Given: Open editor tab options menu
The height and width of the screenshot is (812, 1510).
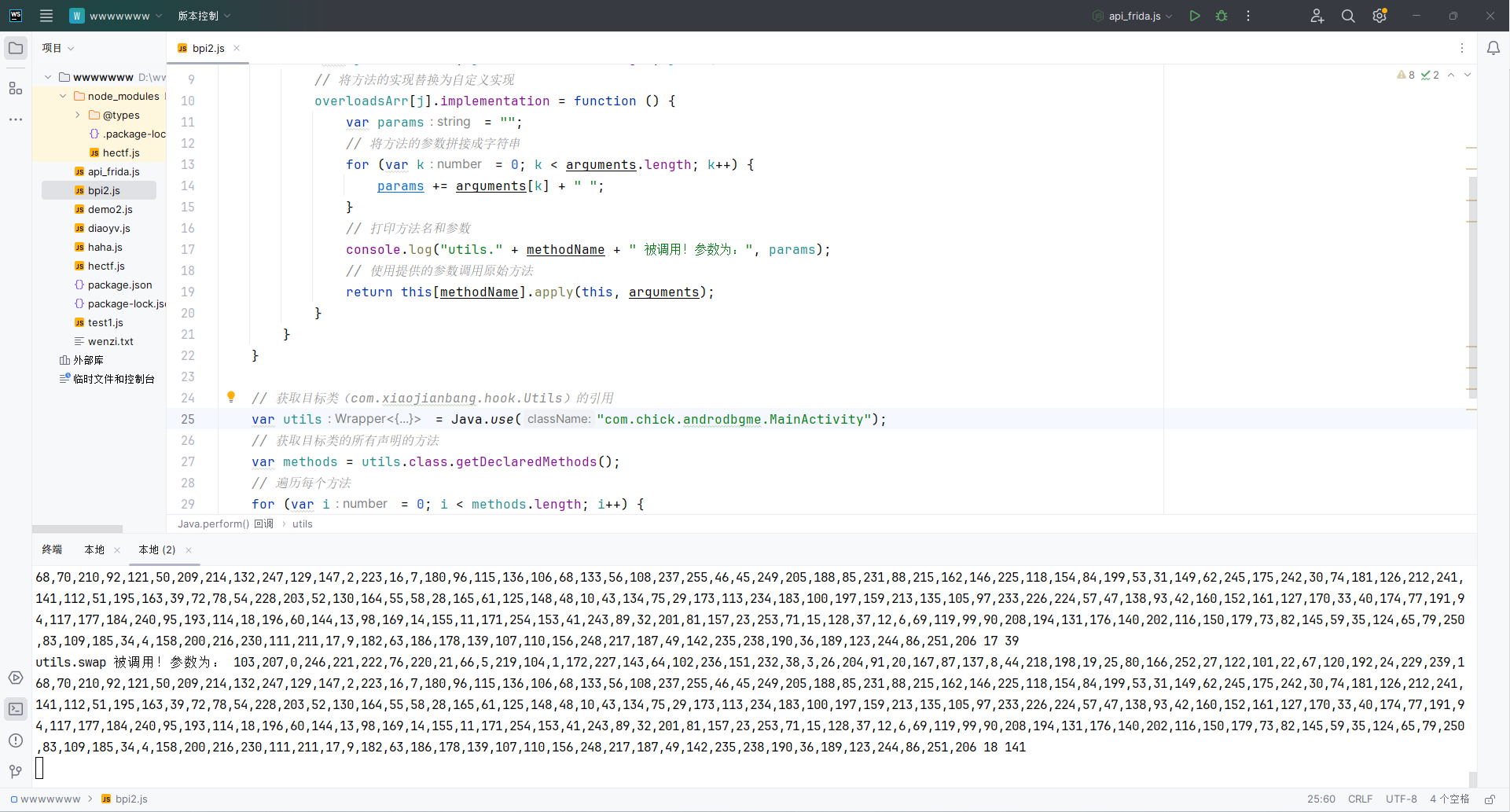Looking at the screenshot, I should [x=1462, y=48].
